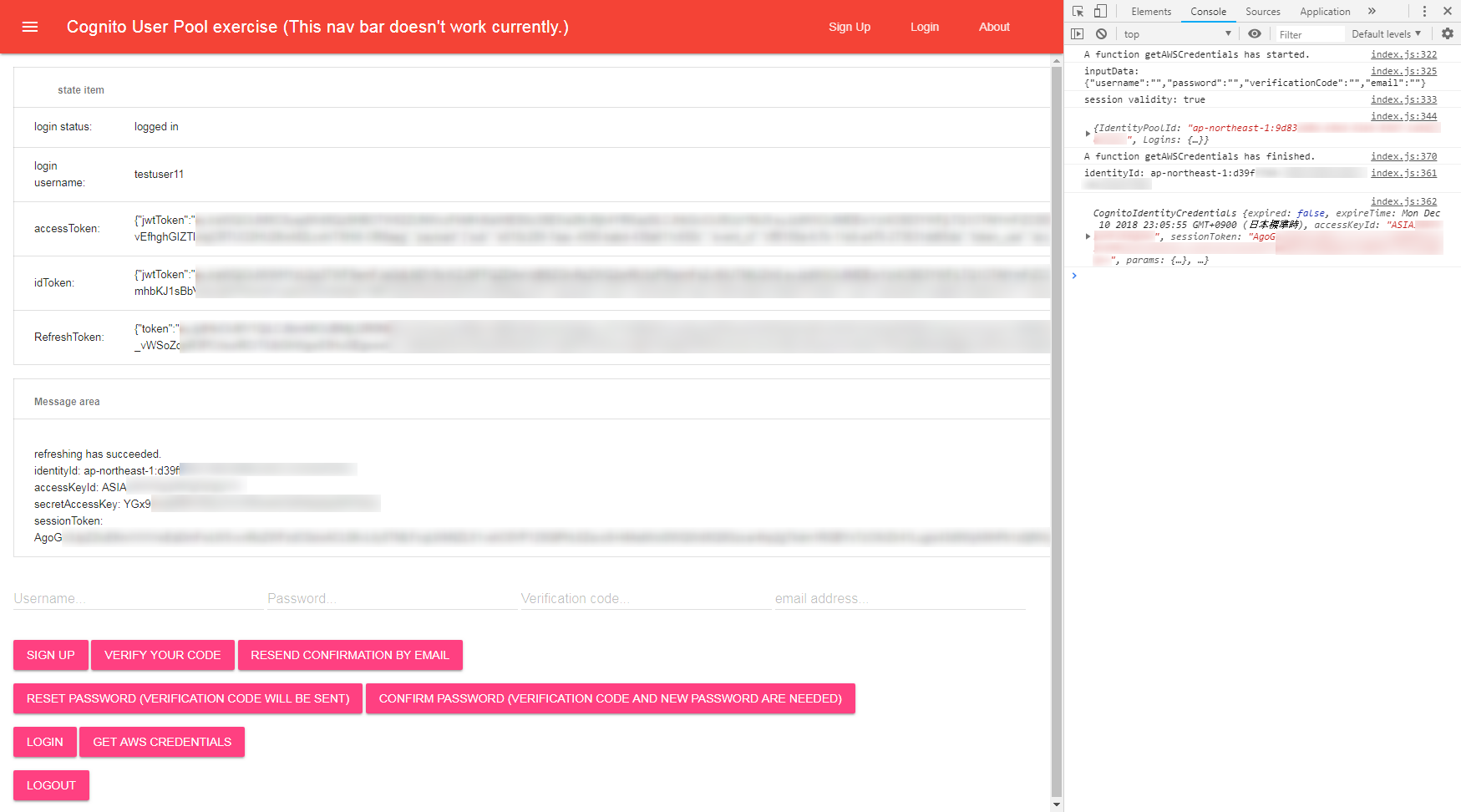This screenshot has width=1461, height=812.
Task: Open the console sidebar icon
Action: pyautogui.click(x=1077, y=33)
